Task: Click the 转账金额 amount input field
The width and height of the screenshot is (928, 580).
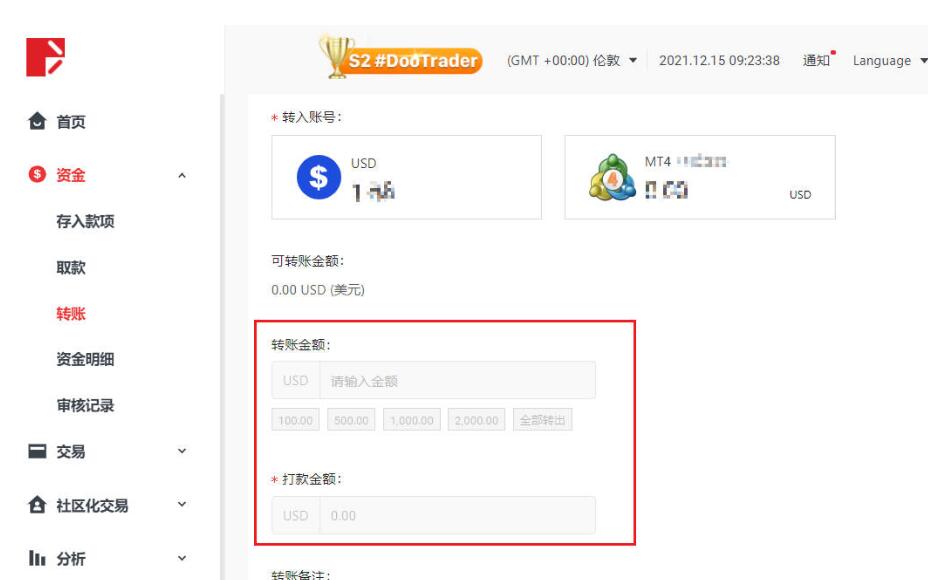Action: [457, 380]
